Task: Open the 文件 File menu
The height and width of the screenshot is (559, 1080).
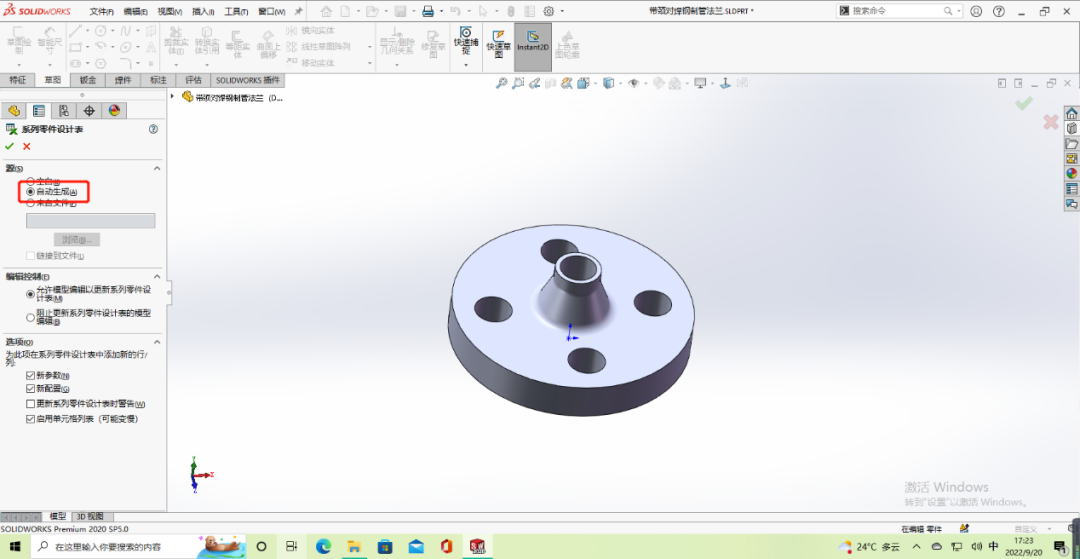Action: (x=102, y=12)
